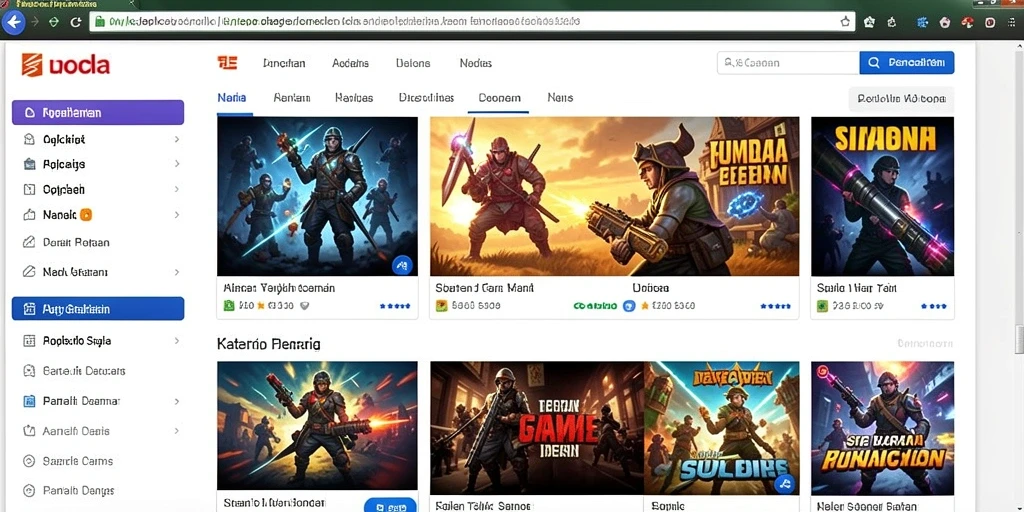This screenshot has height=512, width=1024.
Task: Open the Danorhan top navigation item
Action: tap(284, 63)
